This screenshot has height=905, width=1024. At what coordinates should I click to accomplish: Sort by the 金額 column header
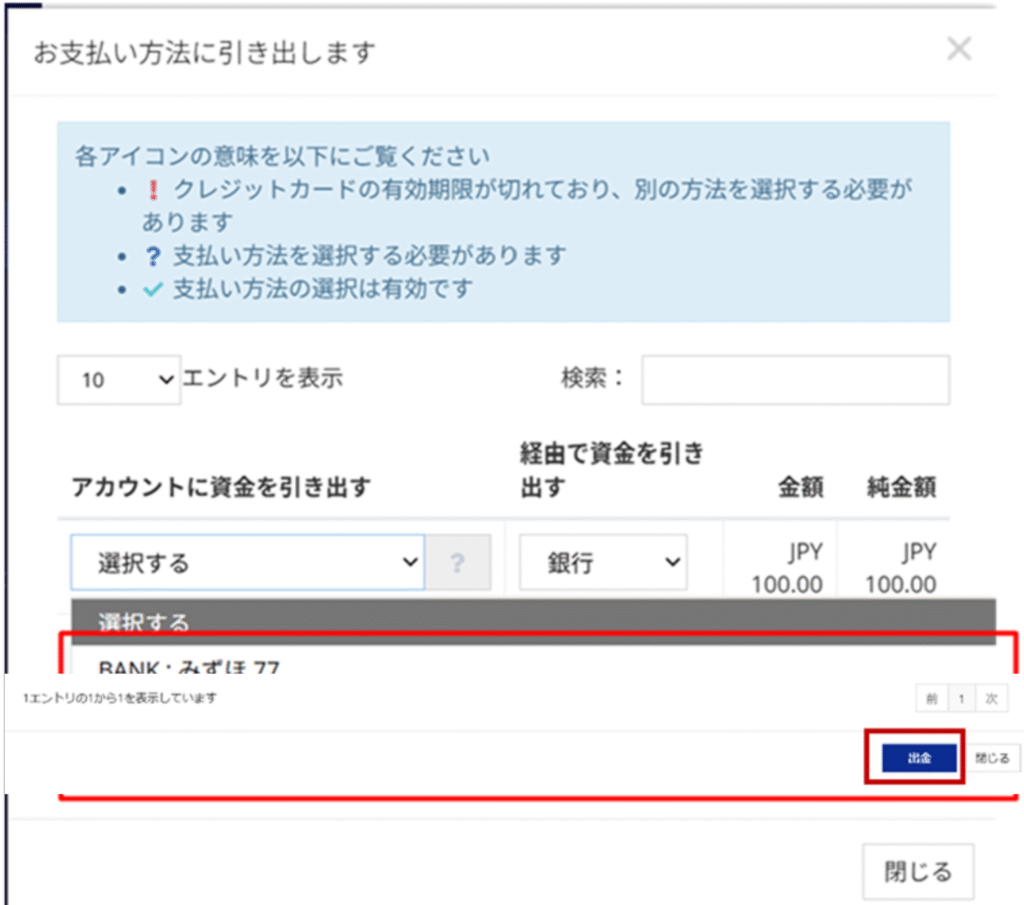pyautogui.click(x=800, y=487)
